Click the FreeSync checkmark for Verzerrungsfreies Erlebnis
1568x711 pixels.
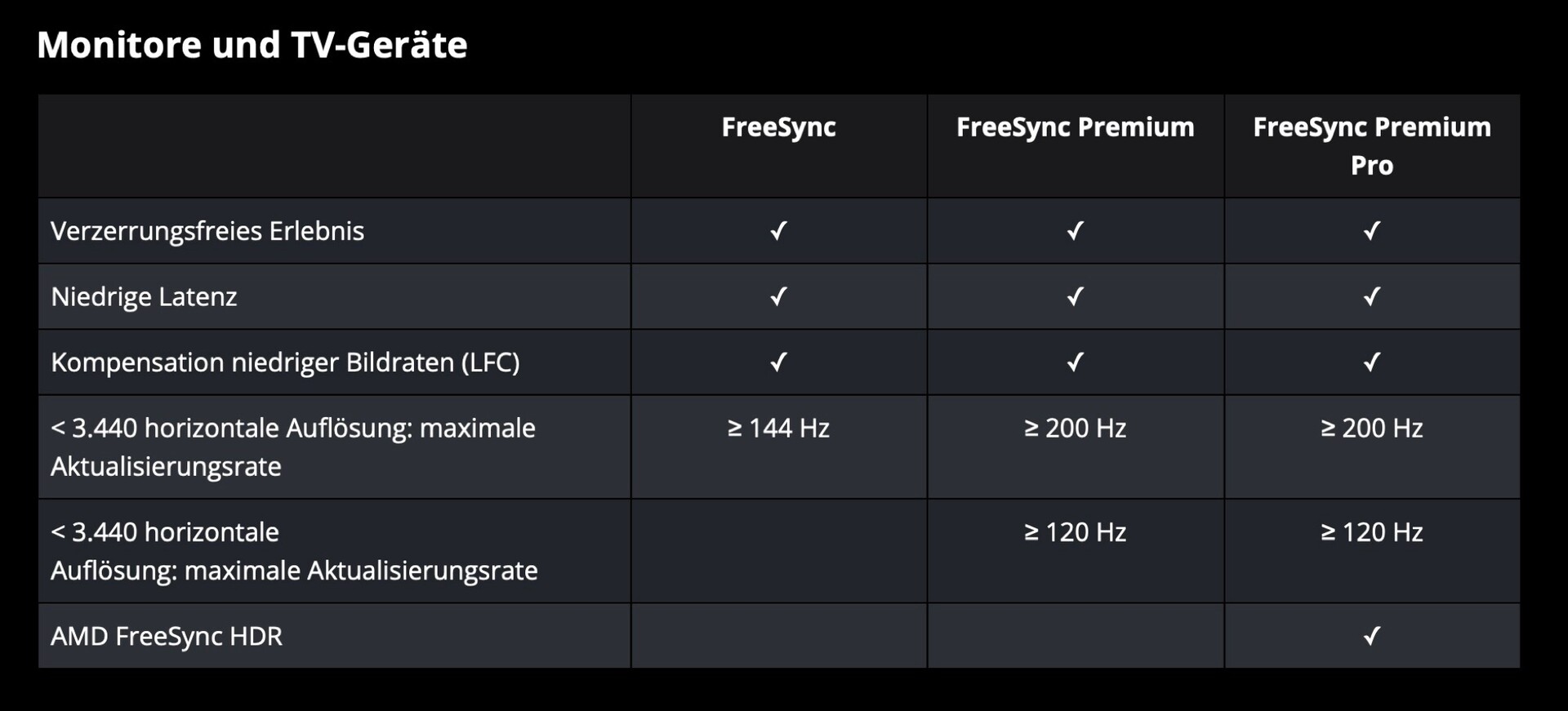778,231
